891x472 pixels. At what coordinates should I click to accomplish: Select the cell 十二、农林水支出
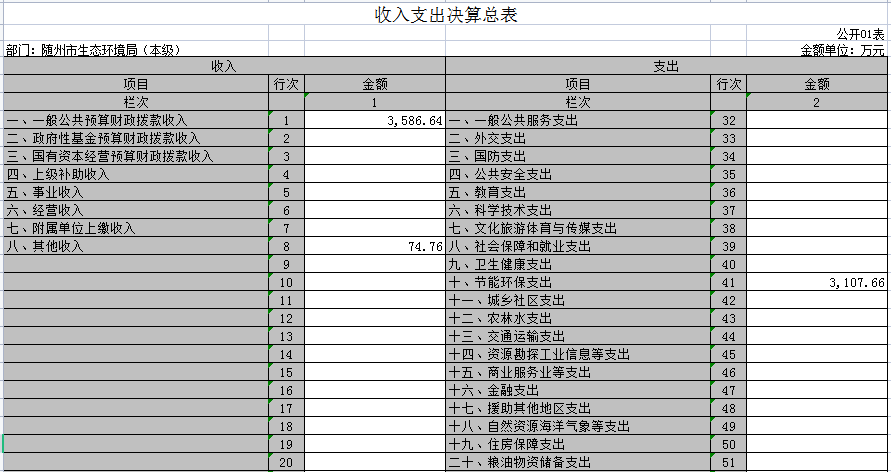tap(578, 318)
